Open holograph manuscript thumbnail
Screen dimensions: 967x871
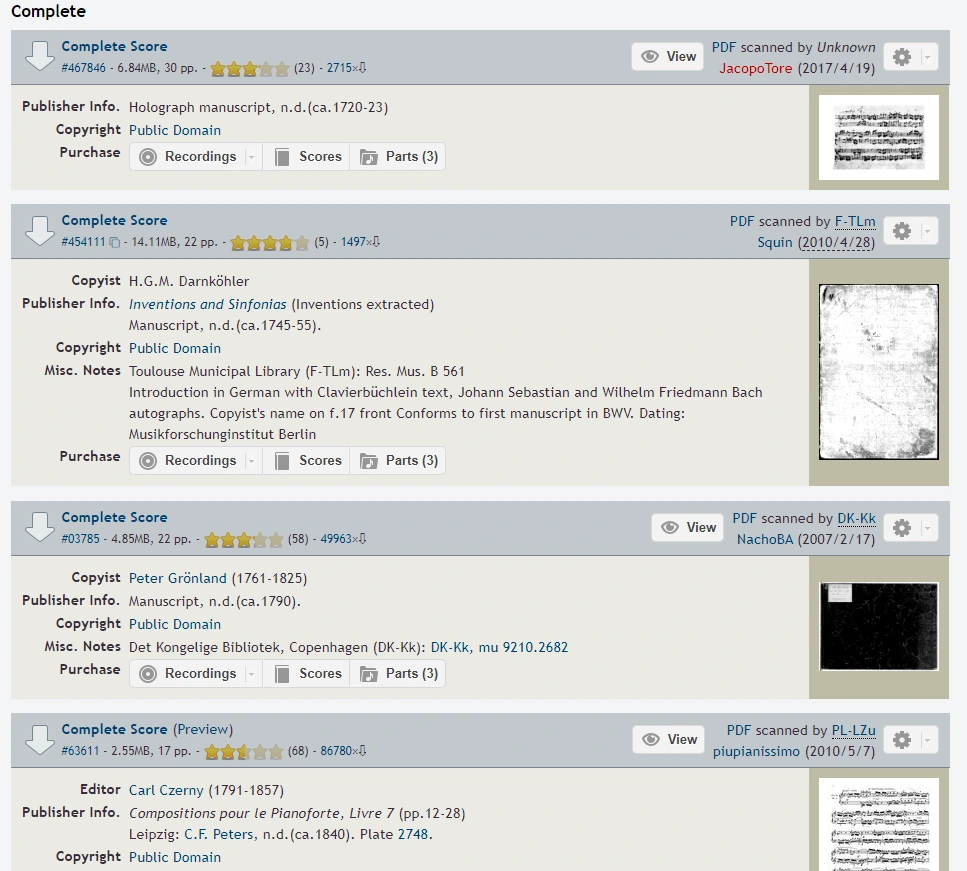pos(878,138)
